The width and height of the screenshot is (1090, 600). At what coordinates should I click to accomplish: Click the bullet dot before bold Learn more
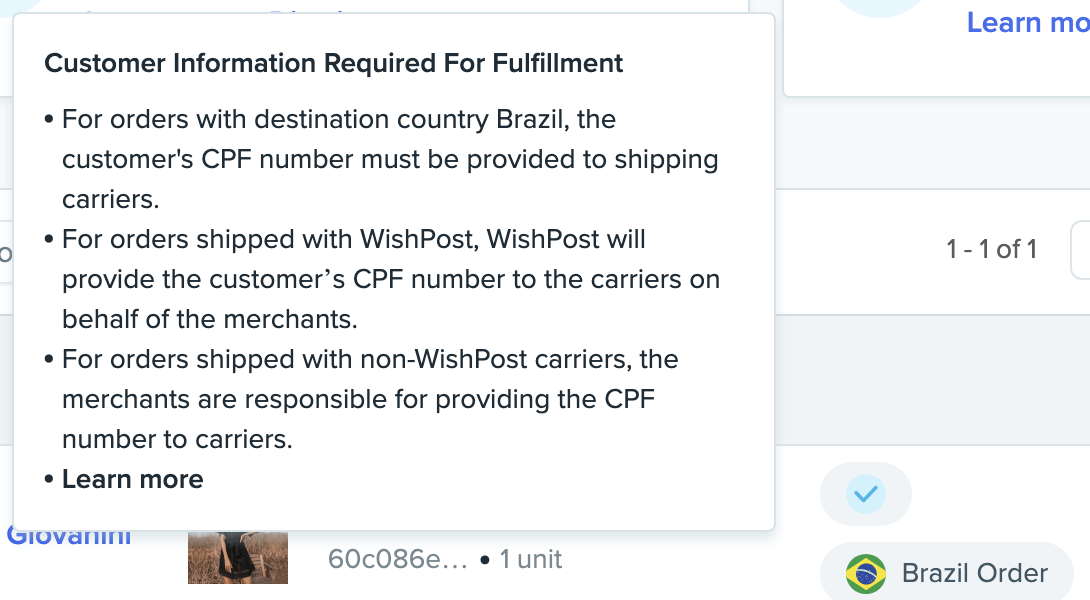[x=49, y=480]
